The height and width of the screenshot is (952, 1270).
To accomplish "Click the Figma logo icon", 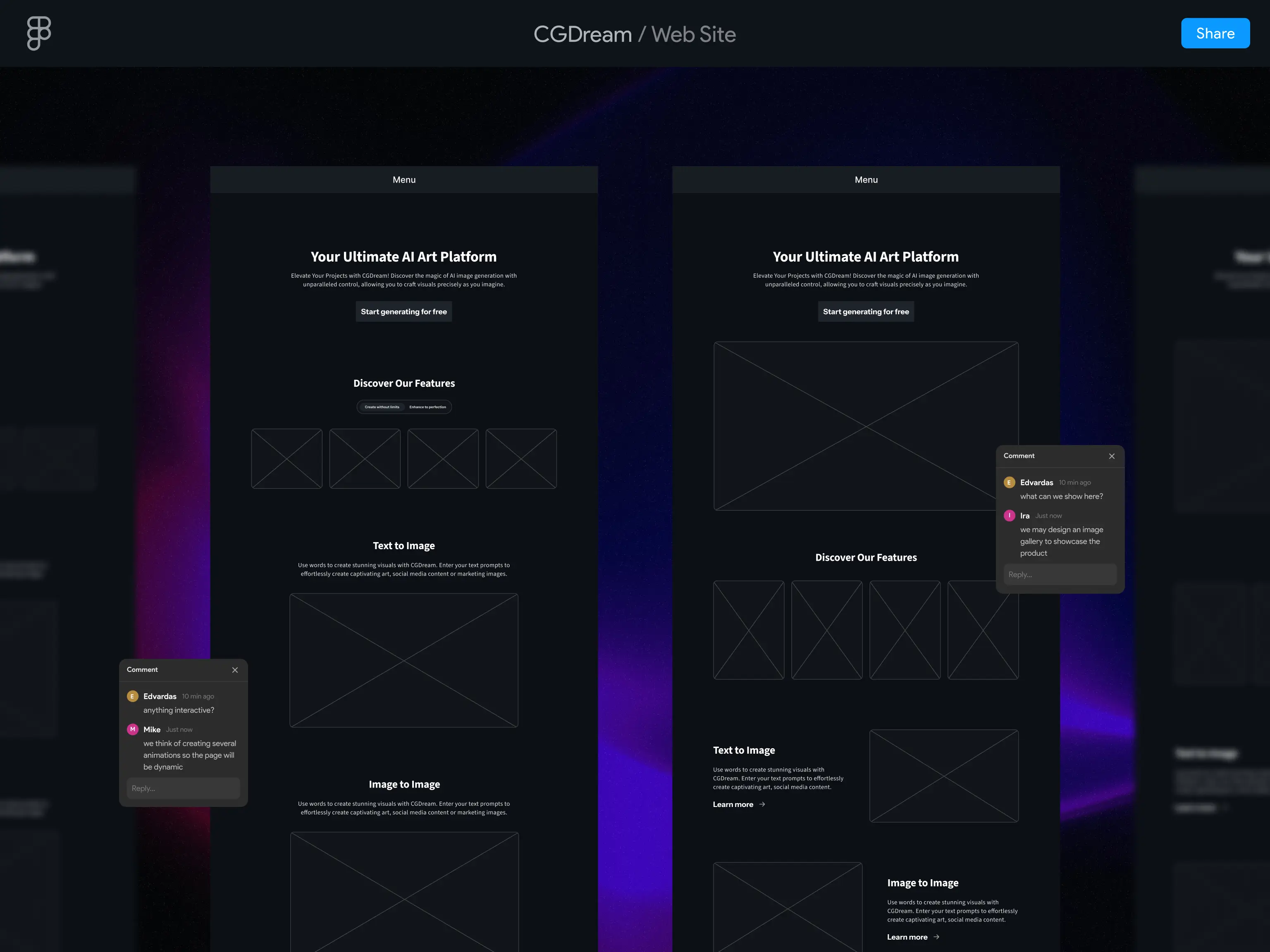I will (39, 33).
